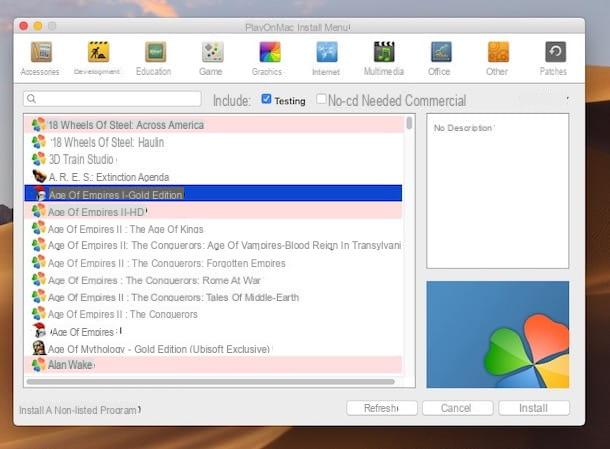The width and height of the screenshot is (610, 449).
Task: Close the PlayOnMac Install Menu window
Action: coord(24,26)
